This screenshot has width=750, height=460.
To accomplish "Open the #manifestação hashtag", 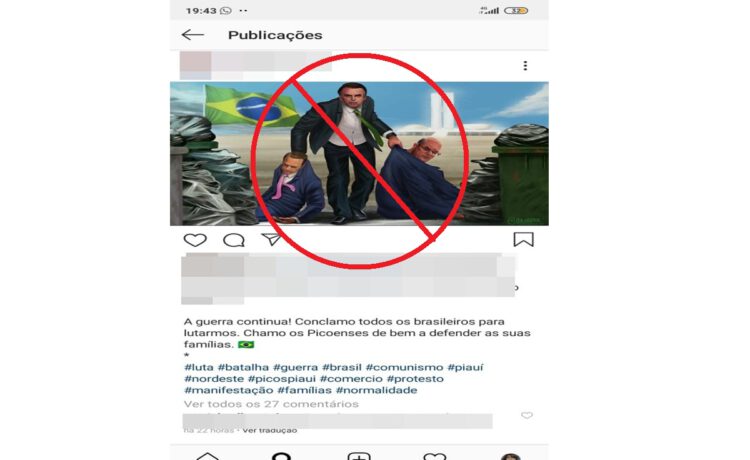I will 229,390.
